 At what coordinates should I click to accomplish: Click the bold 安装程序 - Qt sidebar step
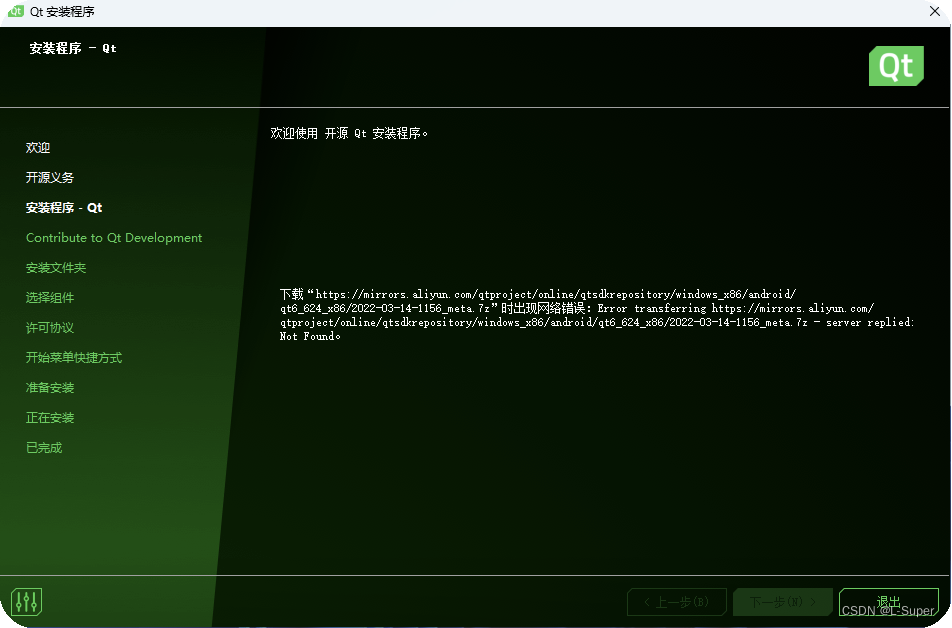tap(64, 208)
